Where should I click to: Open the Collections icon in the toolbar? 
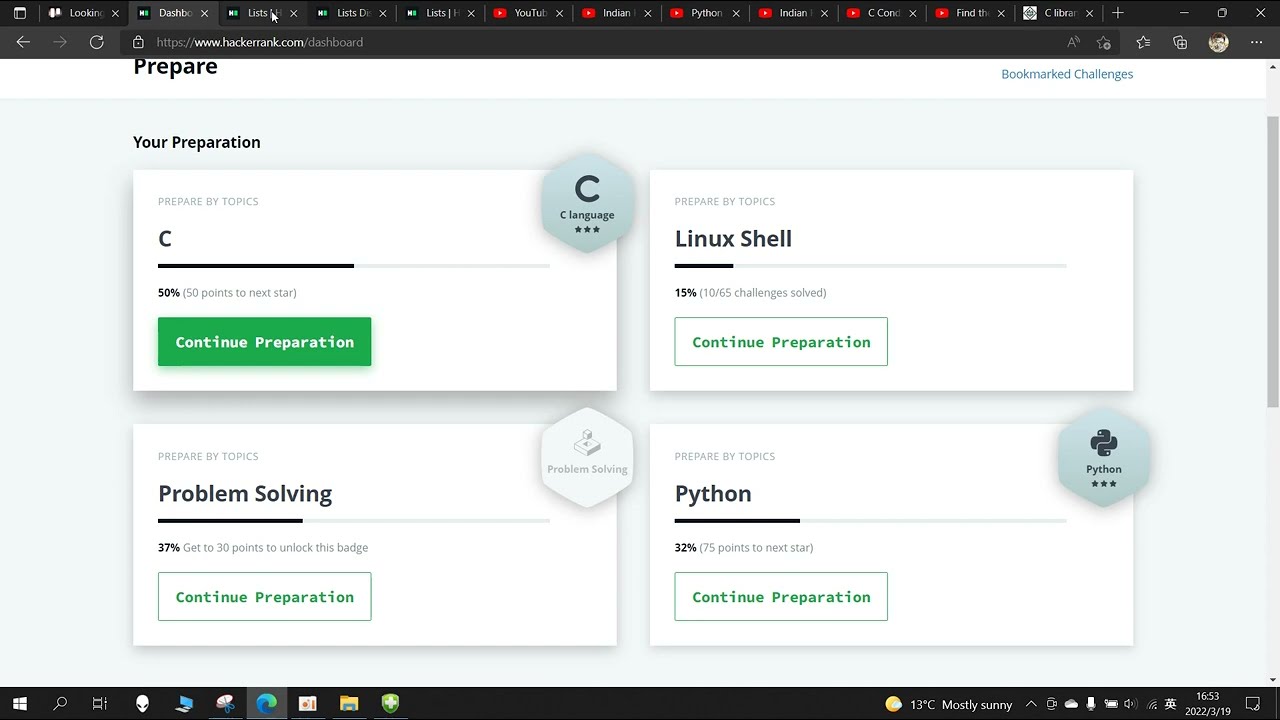coord(1180,42)
